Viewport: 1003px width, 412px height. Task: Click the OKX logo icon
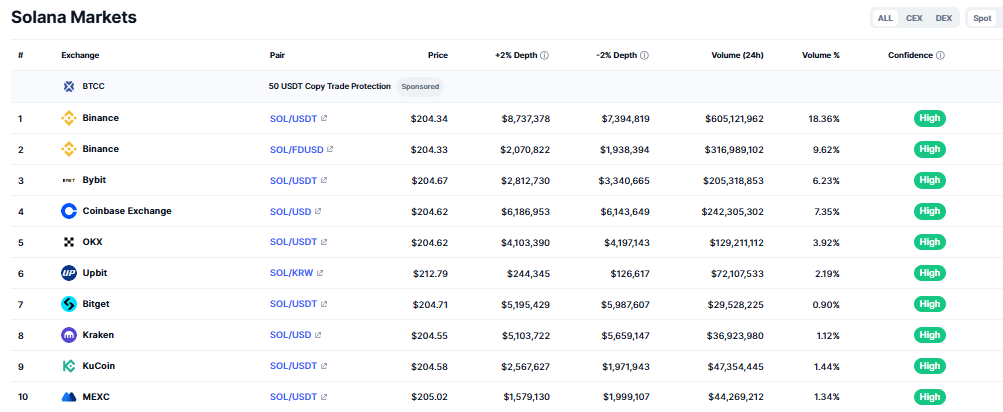click(69, 242)
